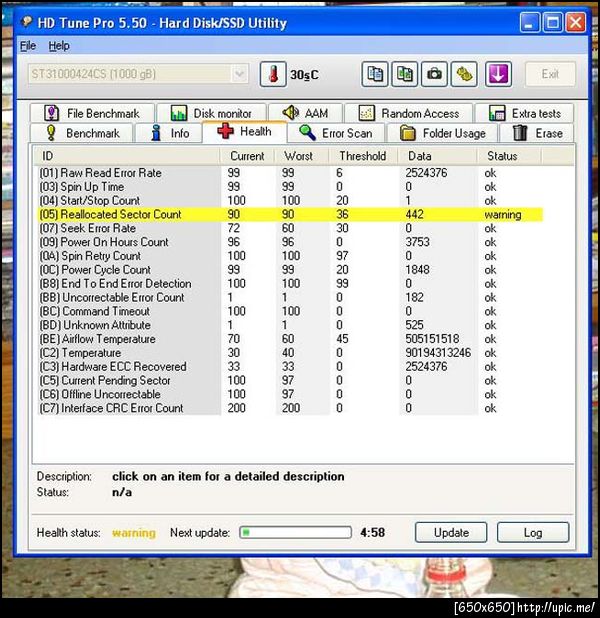The width and height of the screenshot is (600, 618).
Task: Switch to the Extra tests tab
Action: [x=524, y=114]
